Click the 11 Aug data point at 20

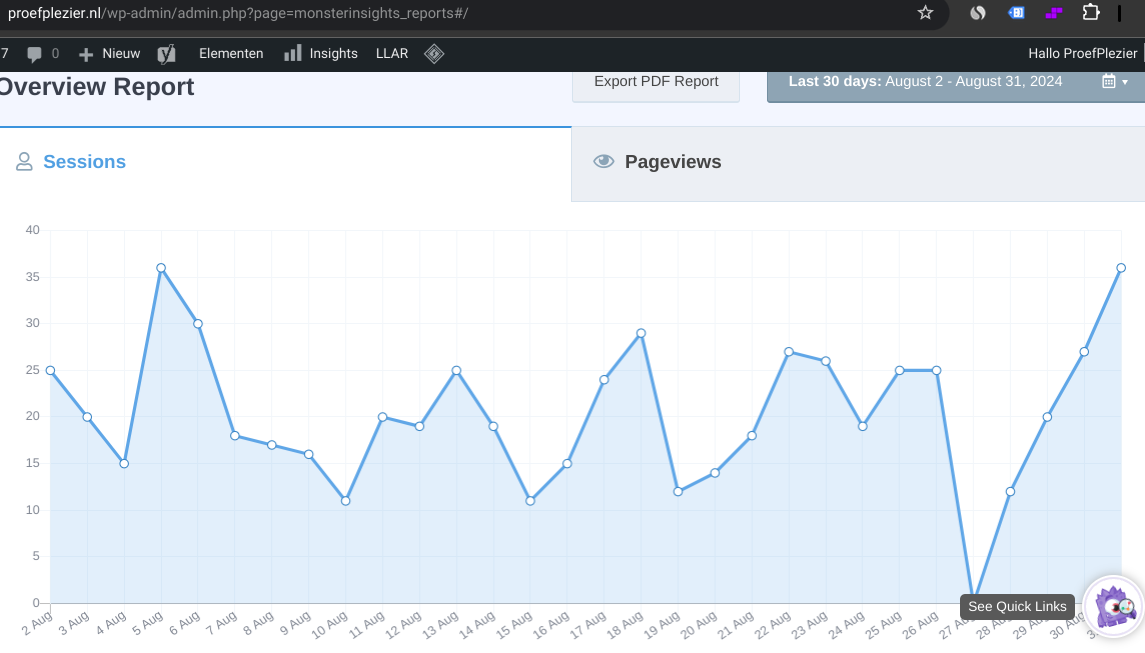[383, 417]
